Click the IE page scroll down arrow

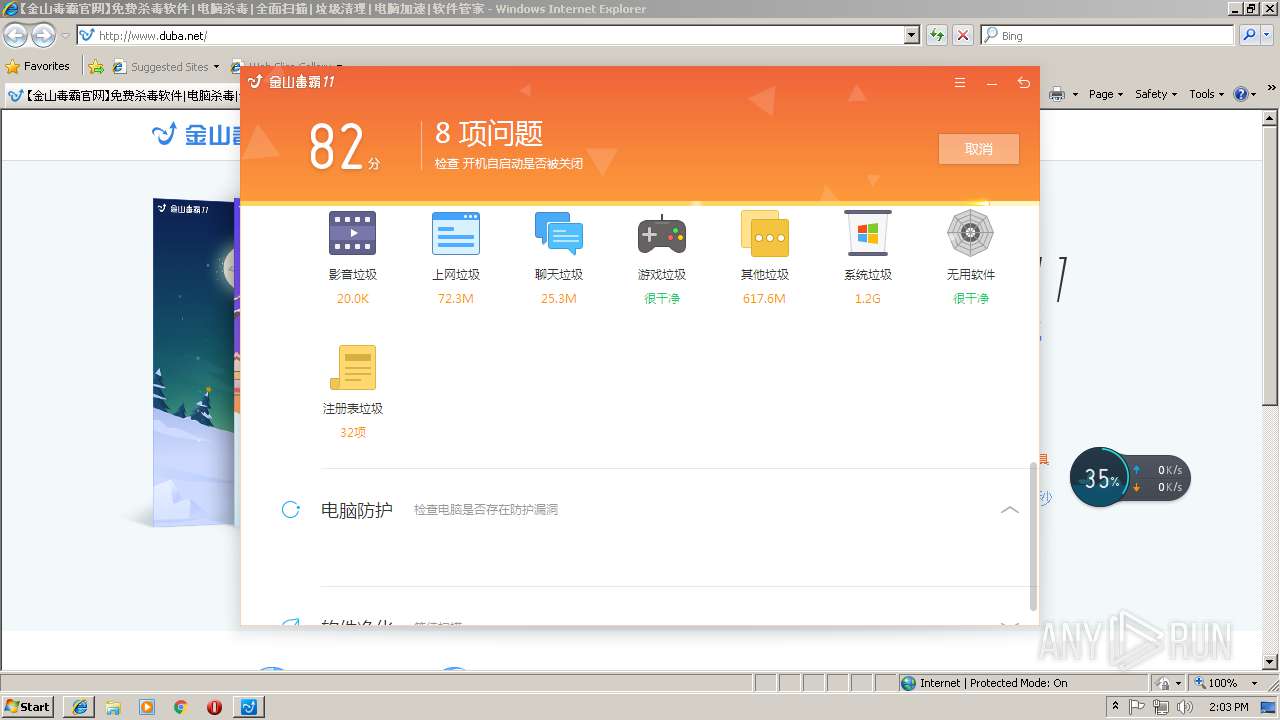[1271, 662]
